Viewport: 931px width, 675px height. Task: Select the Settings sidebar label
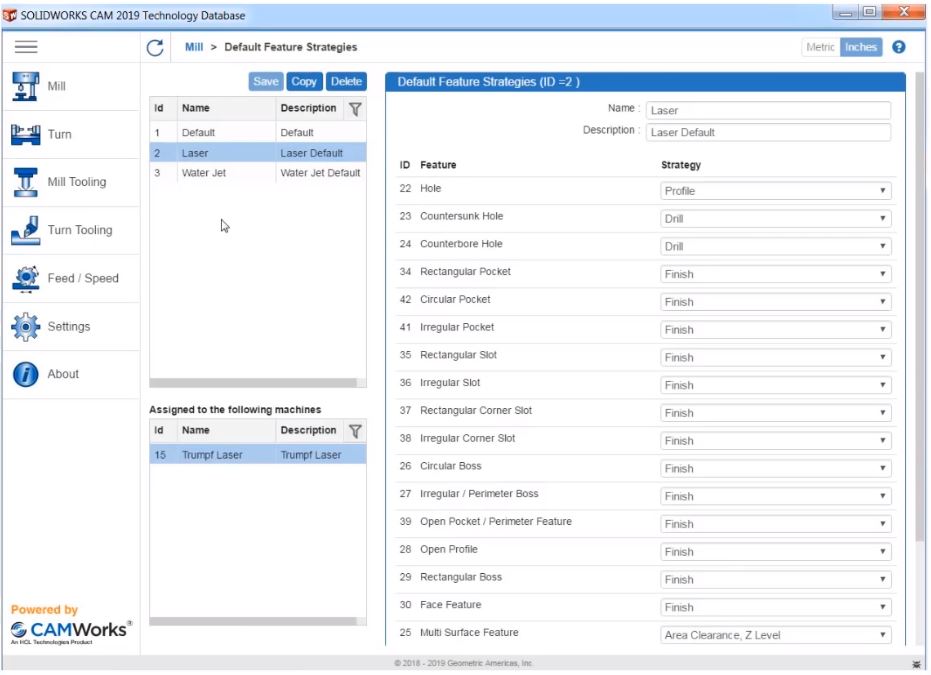tap(69, 327)
